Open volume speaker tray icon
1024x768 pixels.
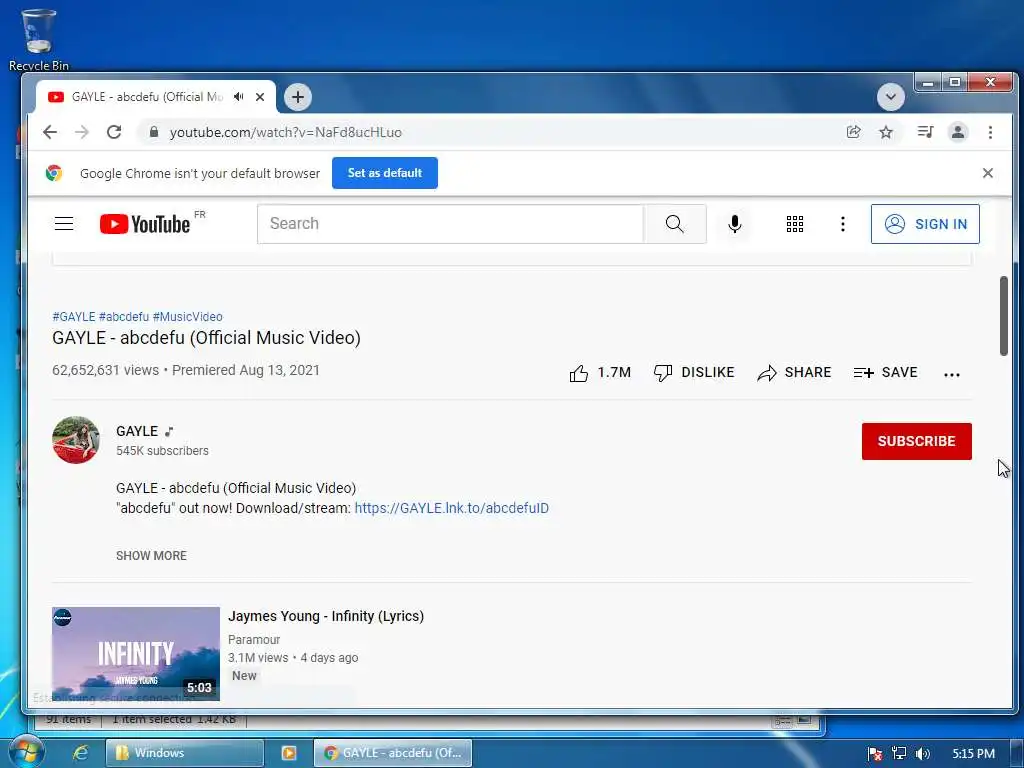922,754
